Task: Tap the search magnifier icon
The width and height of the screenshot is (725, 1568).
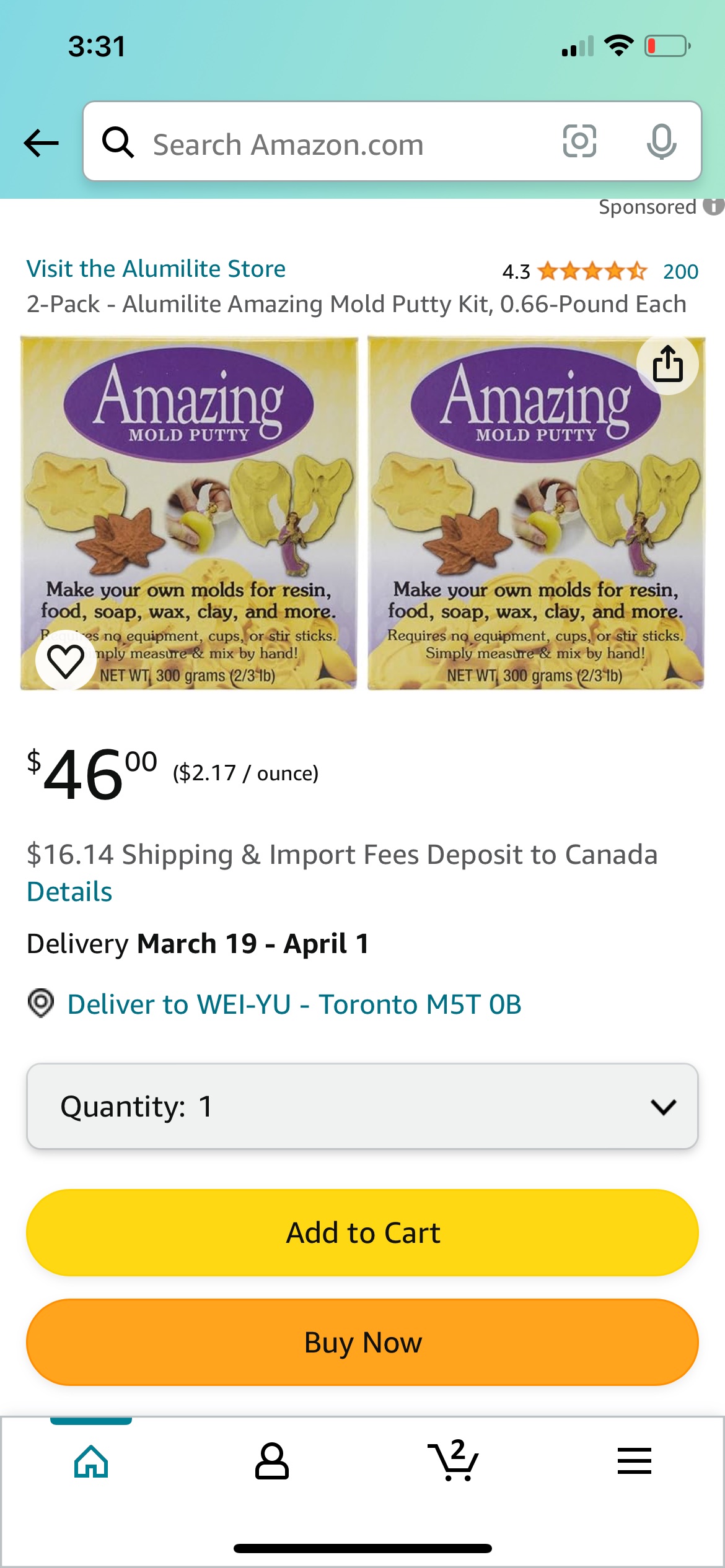Action: click(x=118, y=143)
